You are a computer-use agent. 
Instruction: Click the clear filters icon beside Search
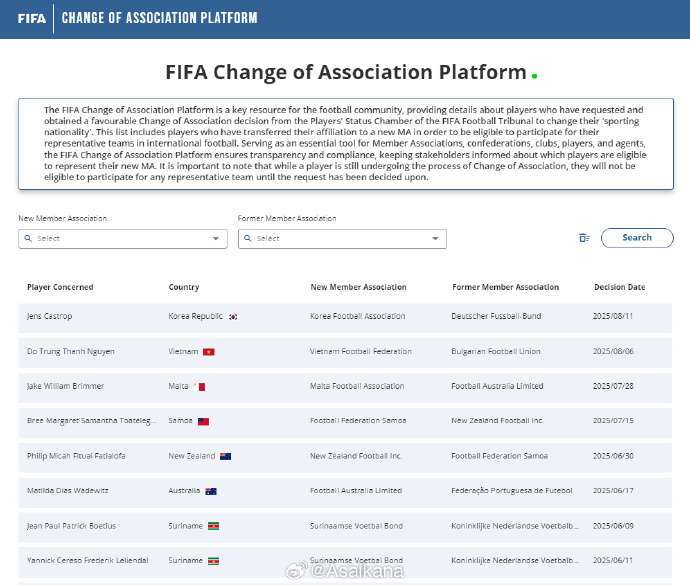(x=585, y=238)
